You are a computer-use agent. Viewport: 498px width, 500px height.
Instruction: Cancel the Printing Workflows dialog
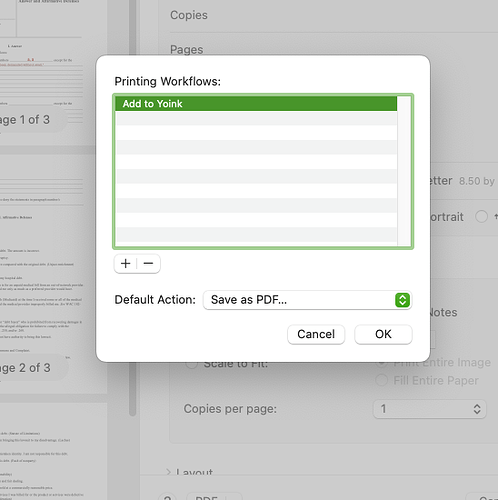tap(316, 334)
